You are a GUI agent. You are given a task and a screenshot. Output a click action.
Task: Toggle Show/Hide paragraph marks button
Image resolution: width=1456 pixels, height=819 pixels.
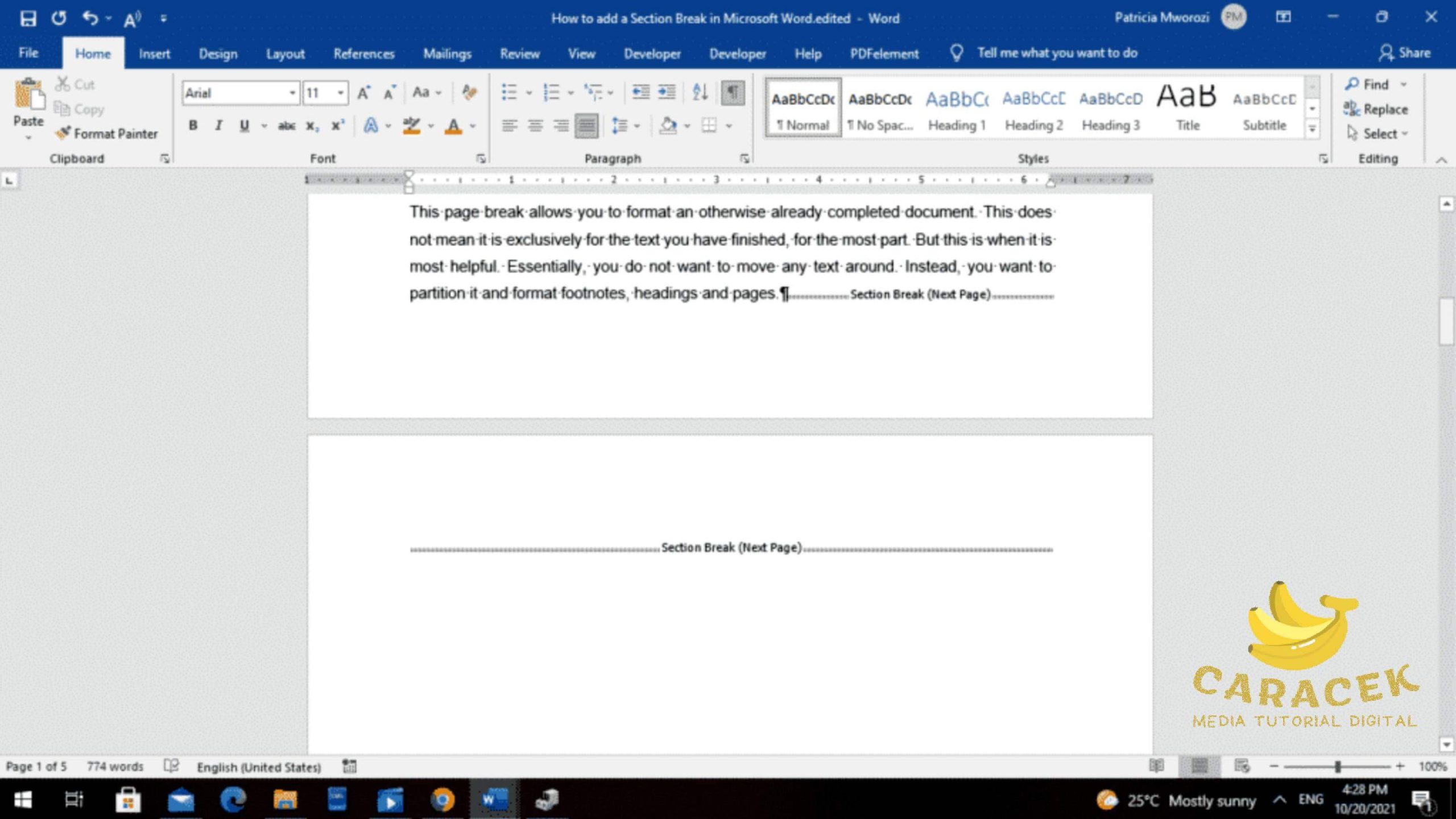pos(733,92)
